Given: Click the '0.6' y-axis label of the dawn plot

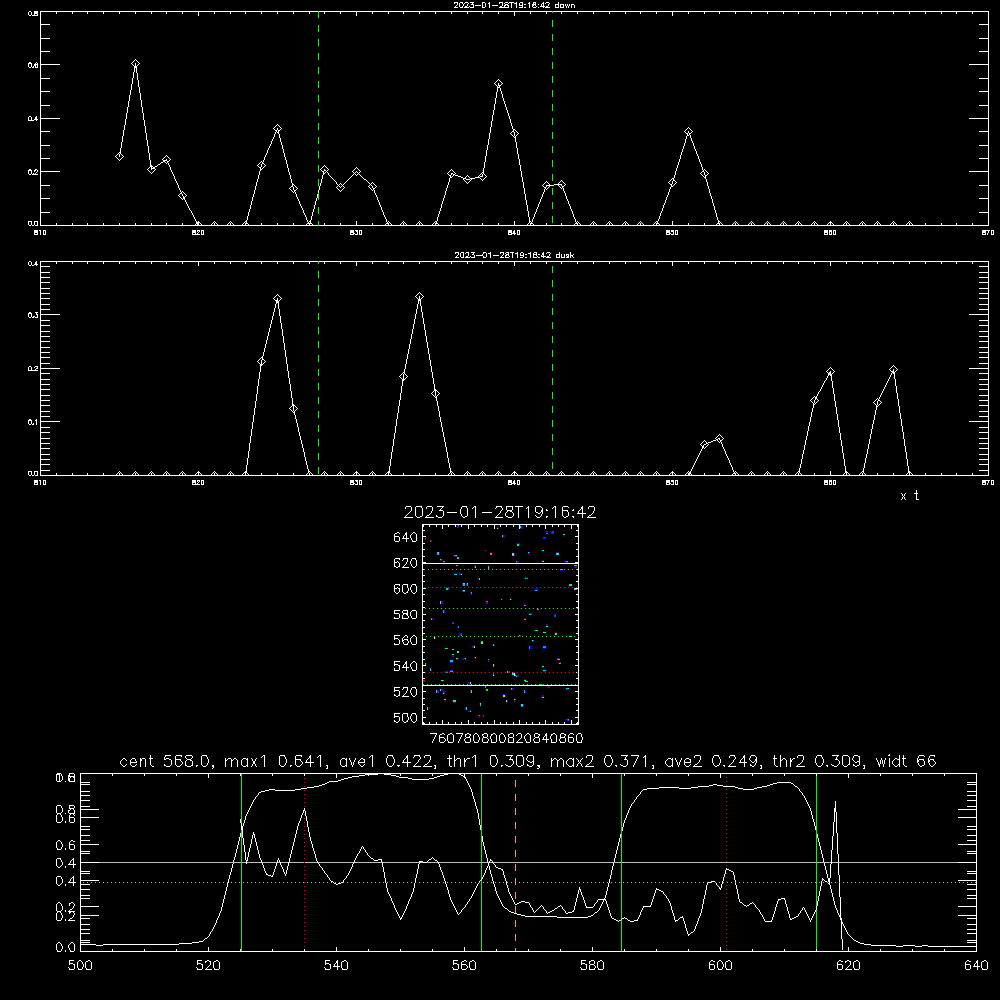Looking at the screenshot, I should click(x=33, y=65).
